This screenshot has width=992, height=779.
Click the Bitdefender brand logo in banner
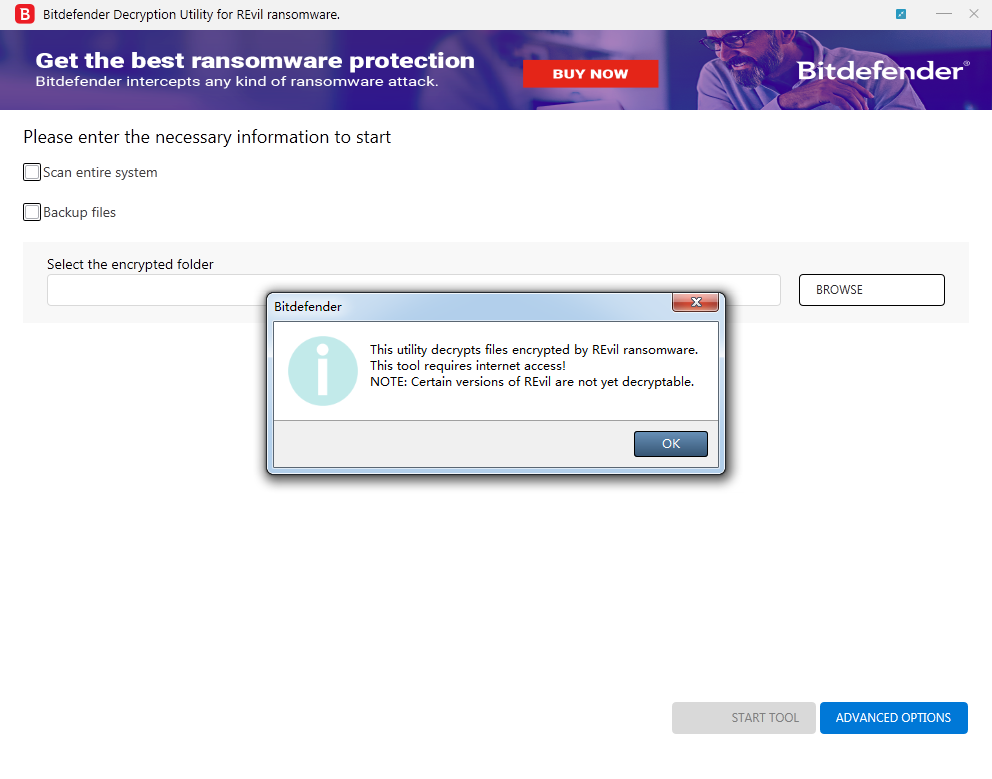tap(883, 71)
